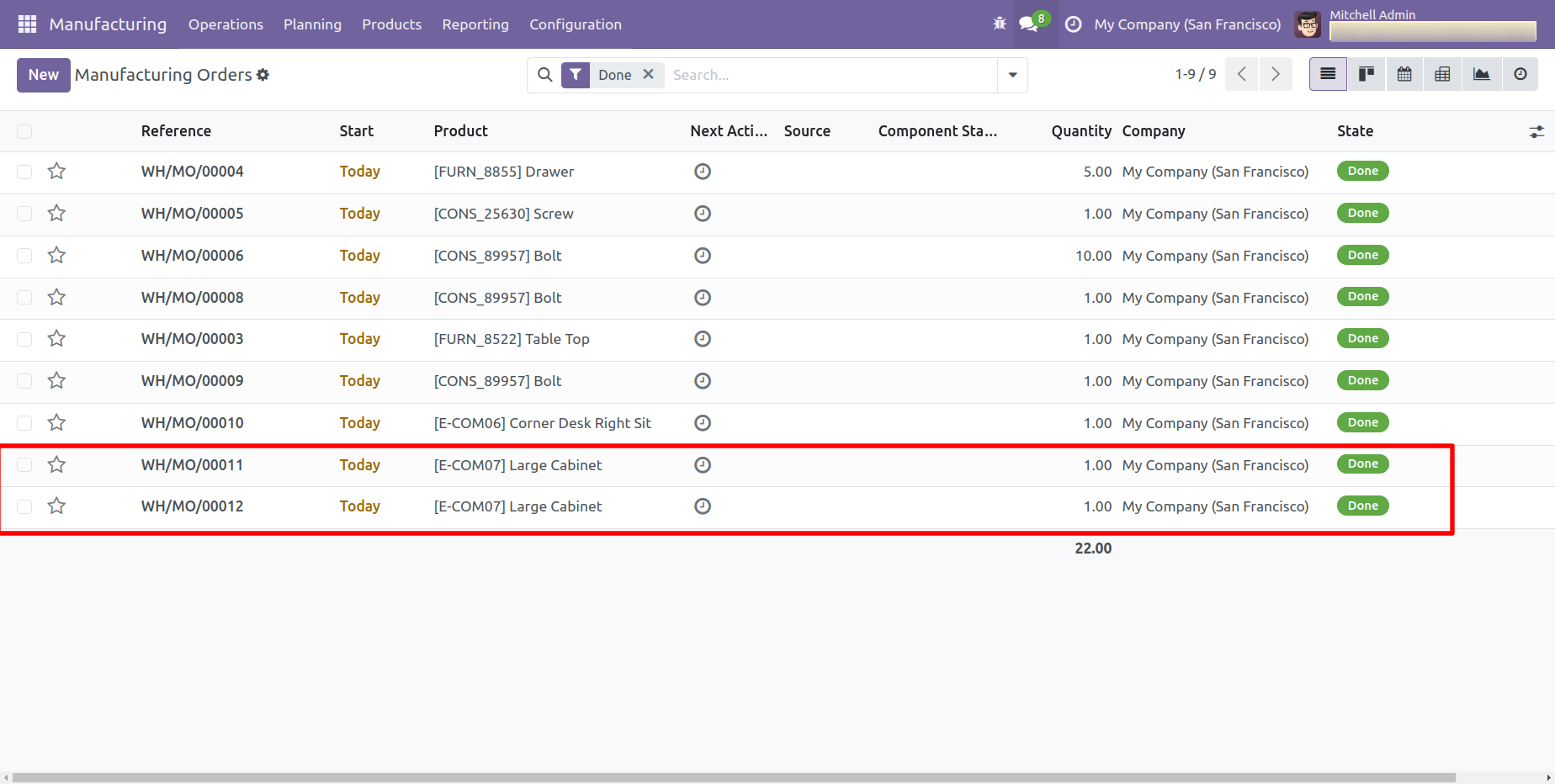Open activity clock for WH/MO/00005
1555x784 pixels.
[703, 214]
